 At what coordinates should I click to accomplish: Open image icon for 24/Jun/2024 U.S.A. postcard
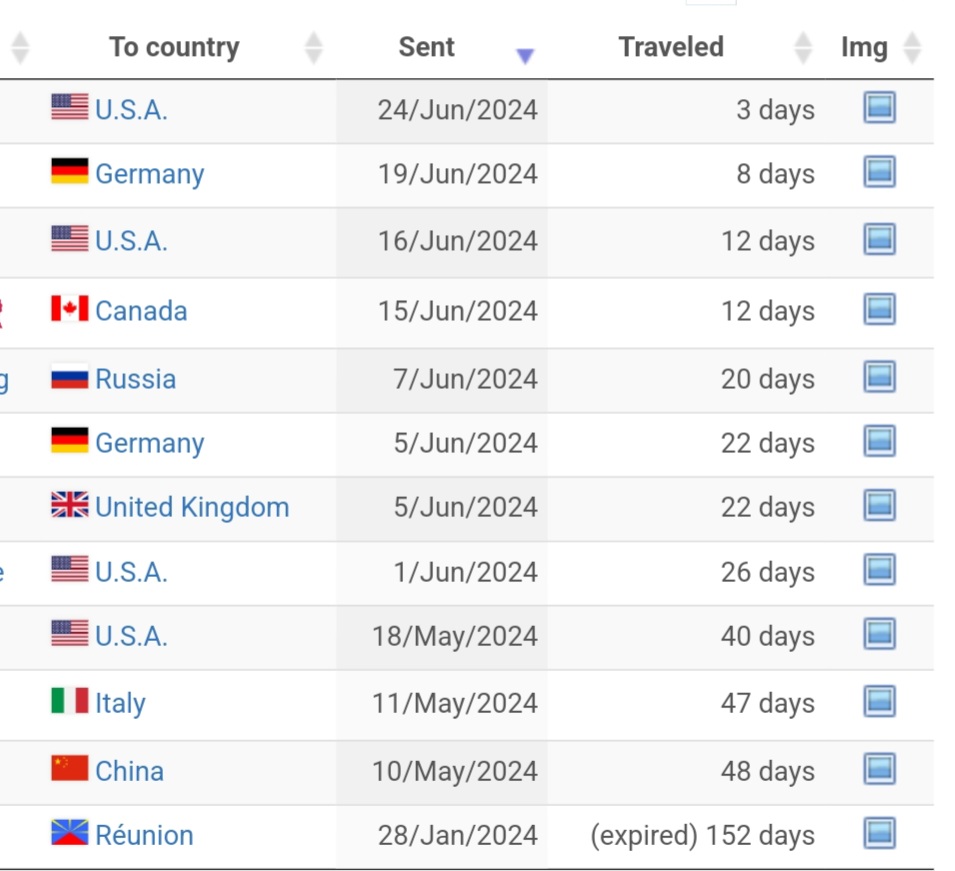coord(879,107)
